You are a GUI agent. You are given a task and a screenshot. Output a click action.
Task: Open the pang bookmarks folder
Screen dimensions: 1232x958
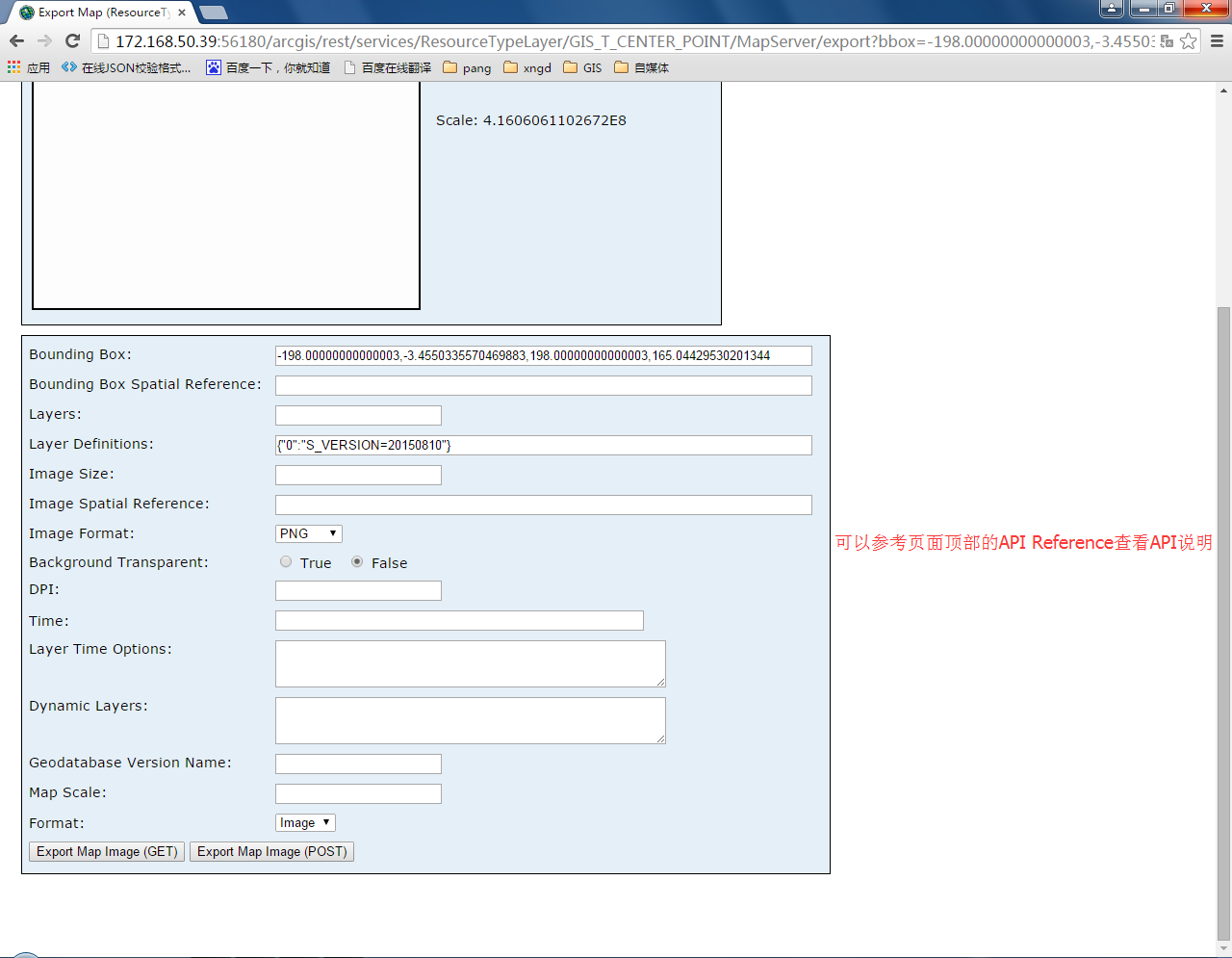(467, 67)
